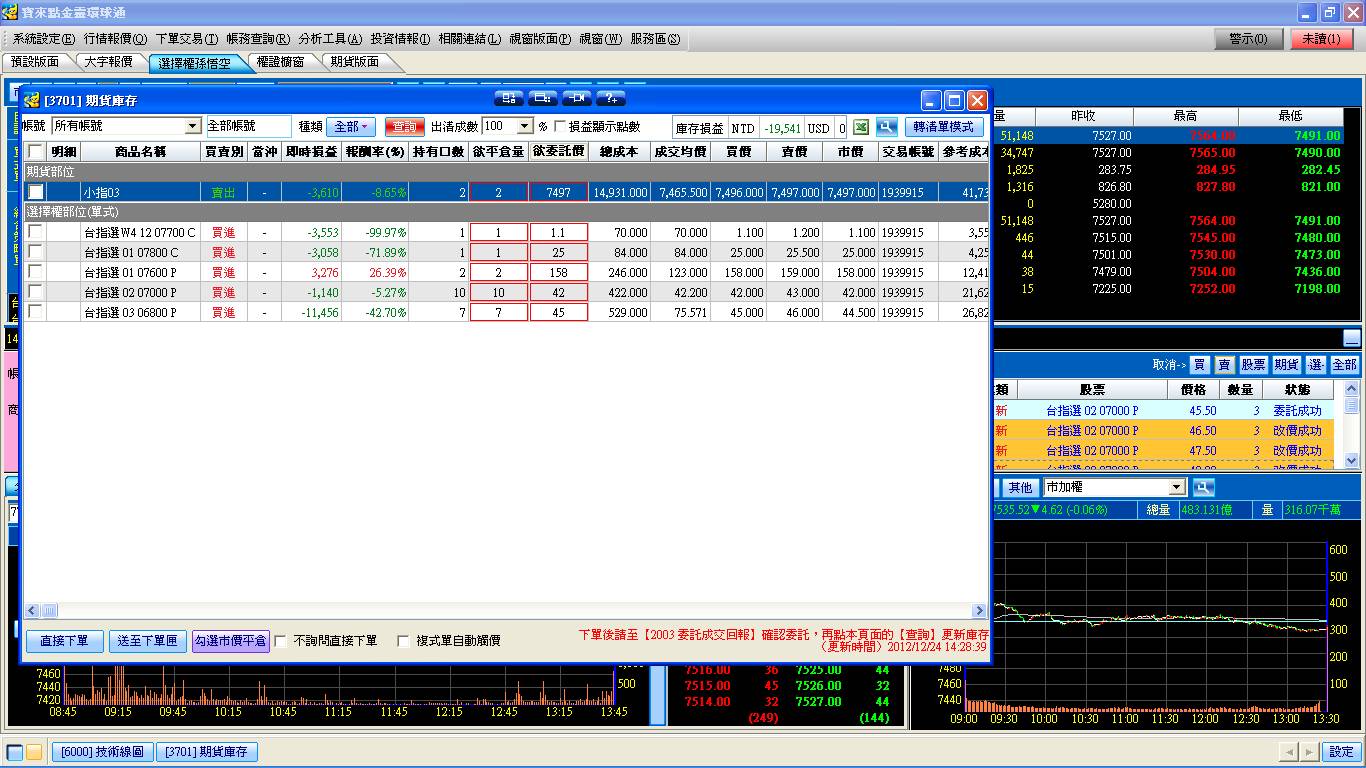Click the 其他 button near 市加權
Image resolution: width=1366 pixels, height=768 pixels.
point(1020,487)
